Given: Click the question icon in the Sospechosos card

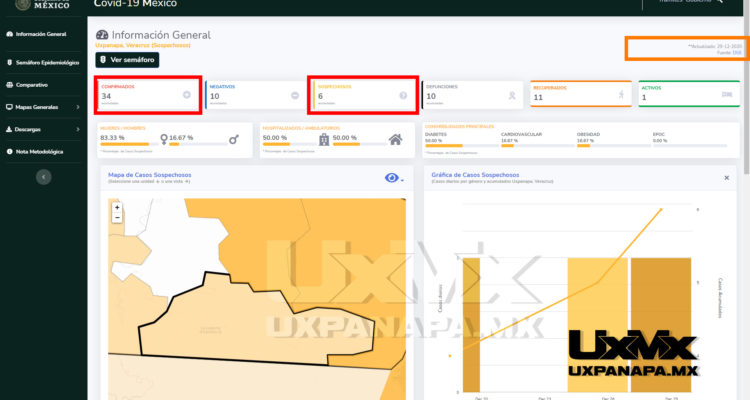Looking at the screenshot, I should pyautogui.click(x=403, y=96).
